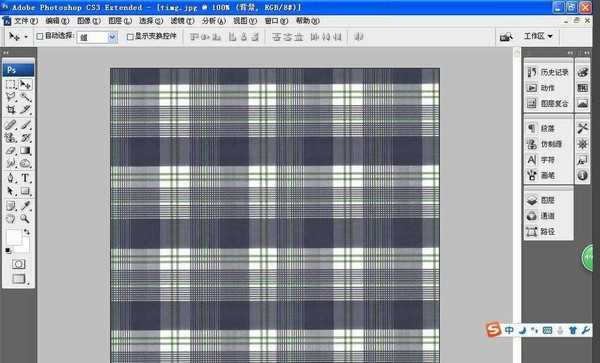Select the Rectangle shape tool

pos(26,191)
